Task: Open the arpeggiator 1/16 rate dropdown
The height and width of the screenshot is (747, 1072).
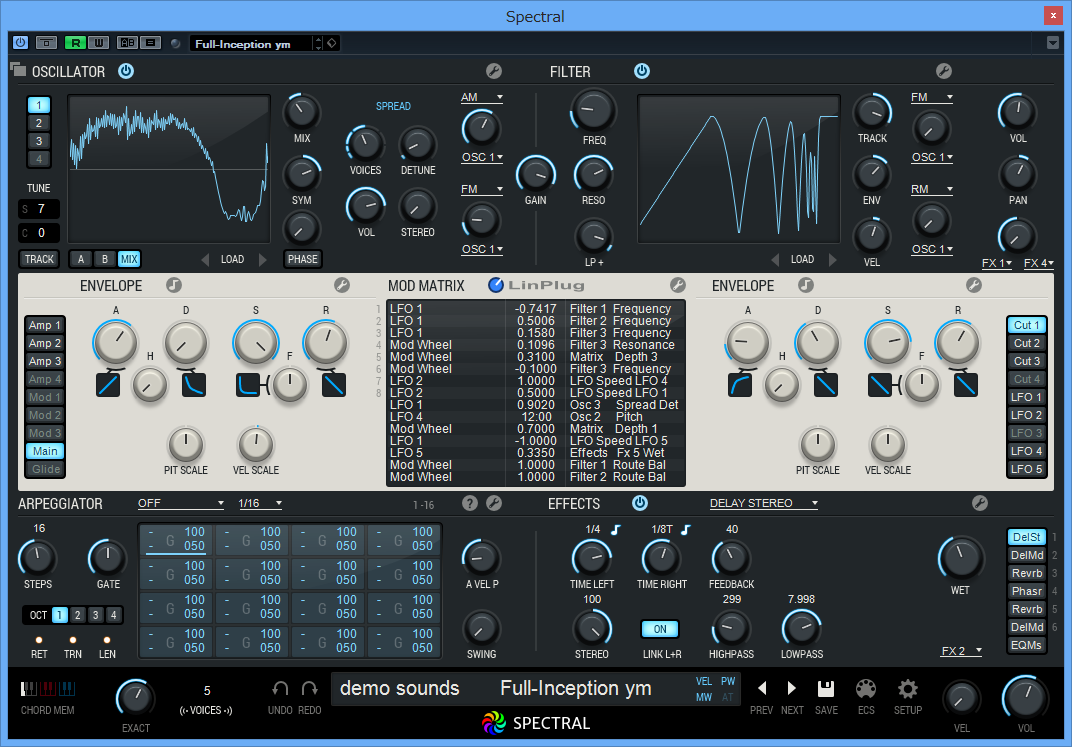Action: click(259, 503)
